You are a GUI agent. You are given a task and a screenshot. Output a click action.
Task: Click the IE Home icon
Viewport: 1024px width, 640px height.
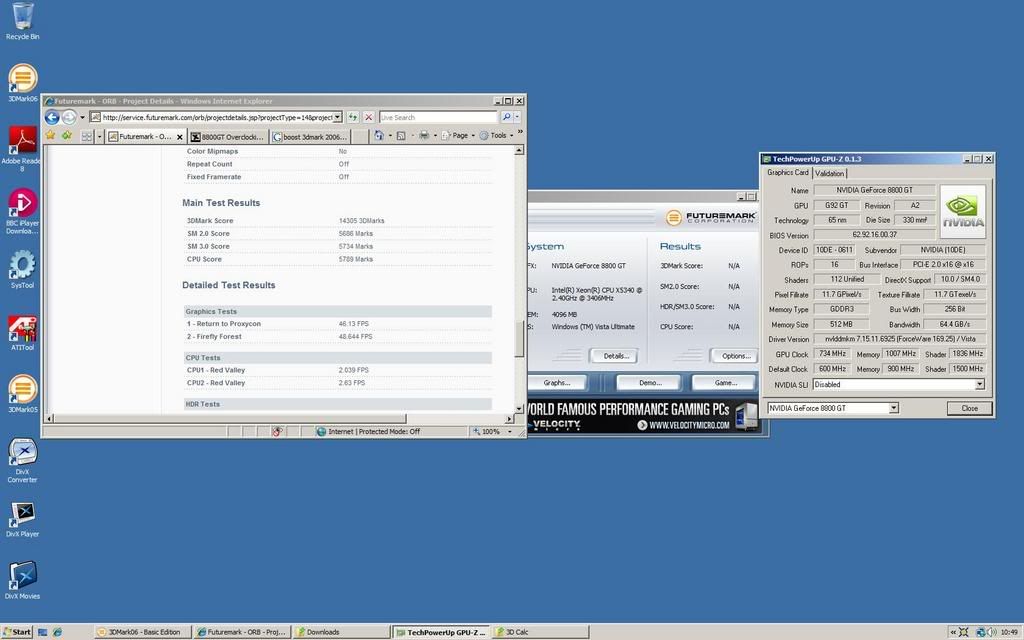(x=379, y=136)
